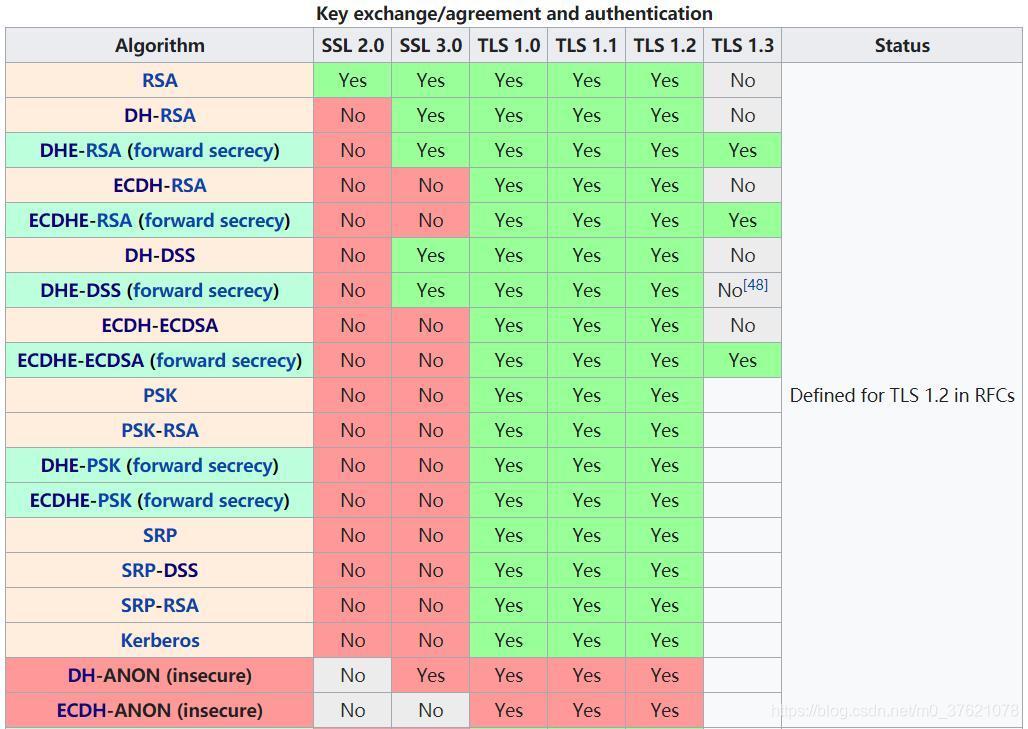
Task: Open the ECDH link in the ECDH-ANON row
Action: [81, 711]
